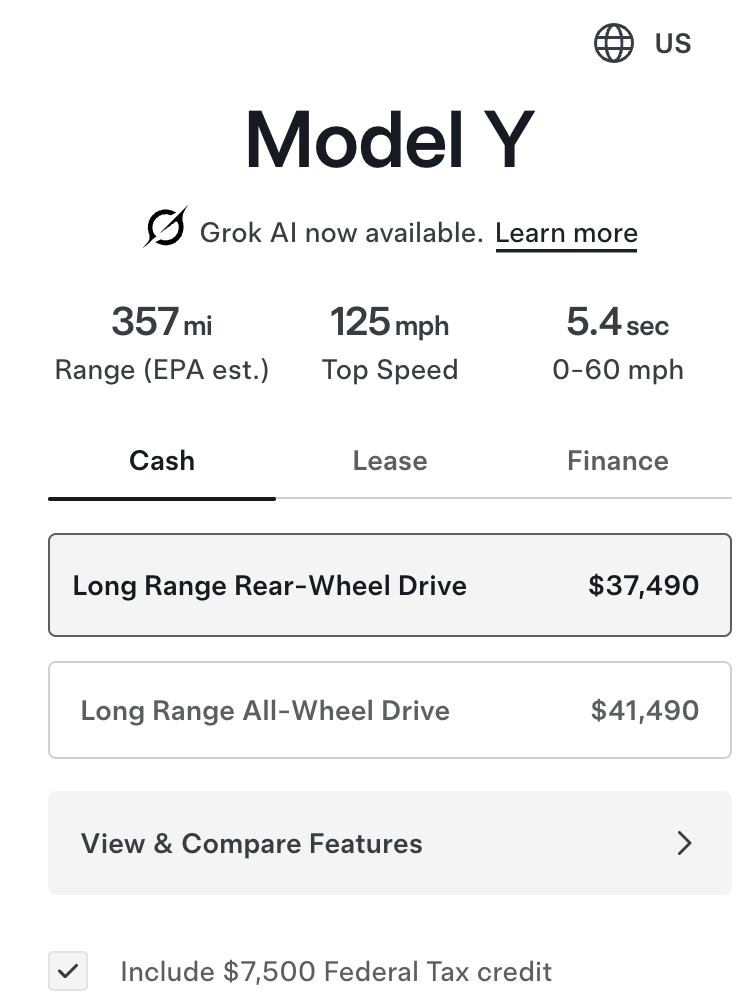Click the Grok AI logo icon

pos(165,229)
